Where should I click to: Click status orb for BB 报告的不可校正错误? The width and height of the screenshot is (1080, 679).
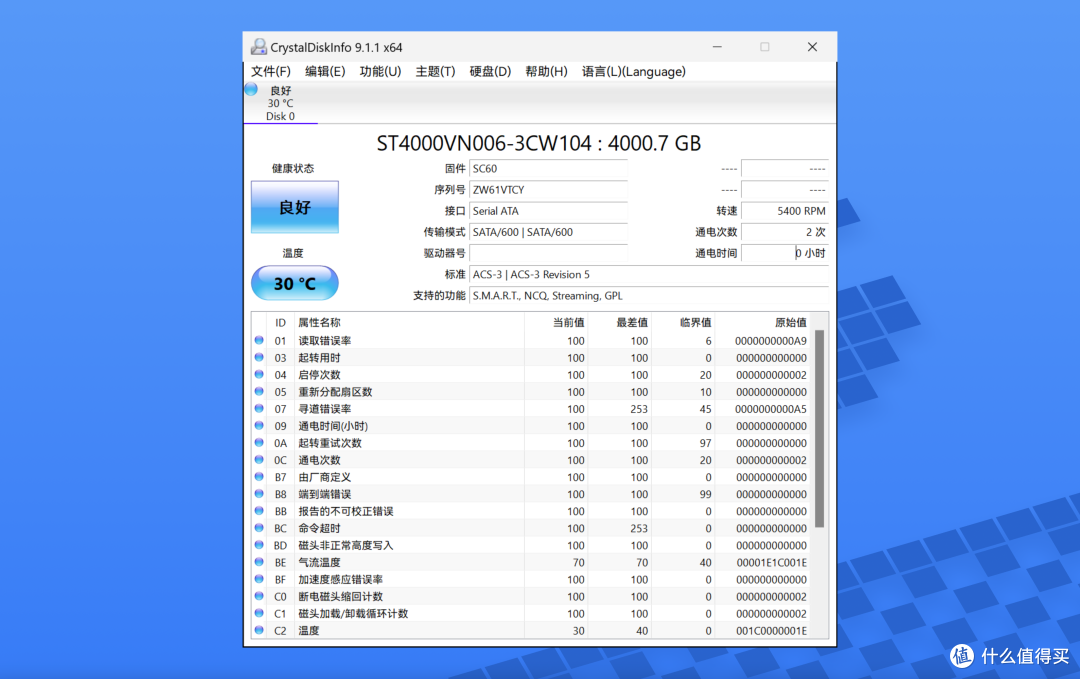coord(259,511)
